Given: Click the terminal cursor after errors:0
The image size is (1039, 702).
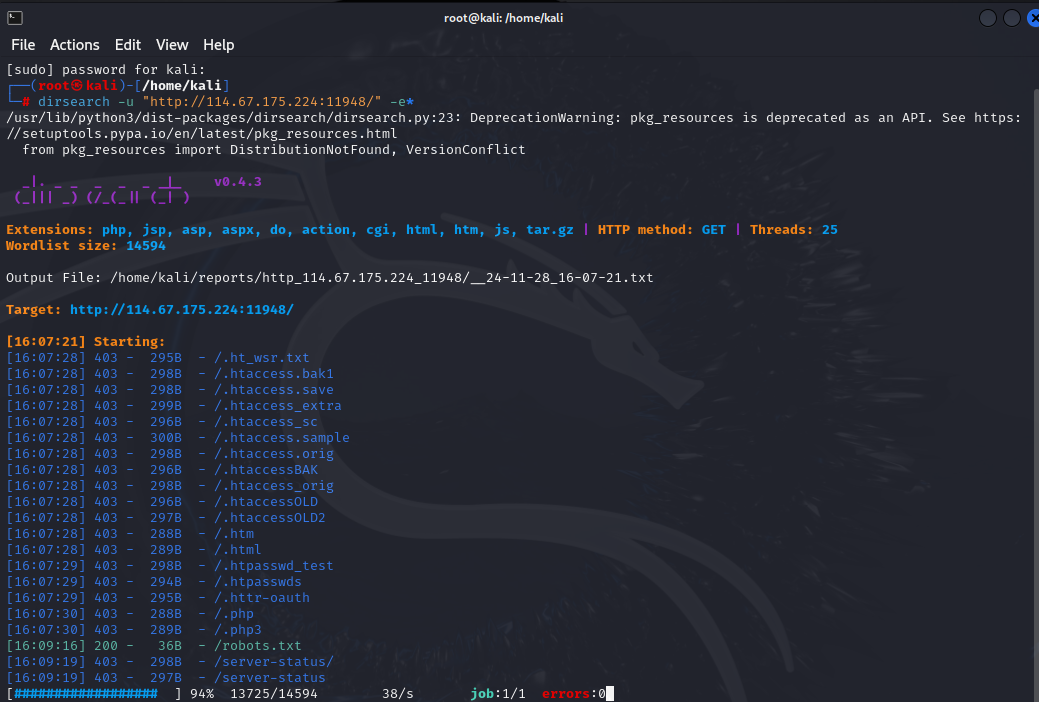Looking at the screenshot, I should pyautogui.click(x=608, y=693).
